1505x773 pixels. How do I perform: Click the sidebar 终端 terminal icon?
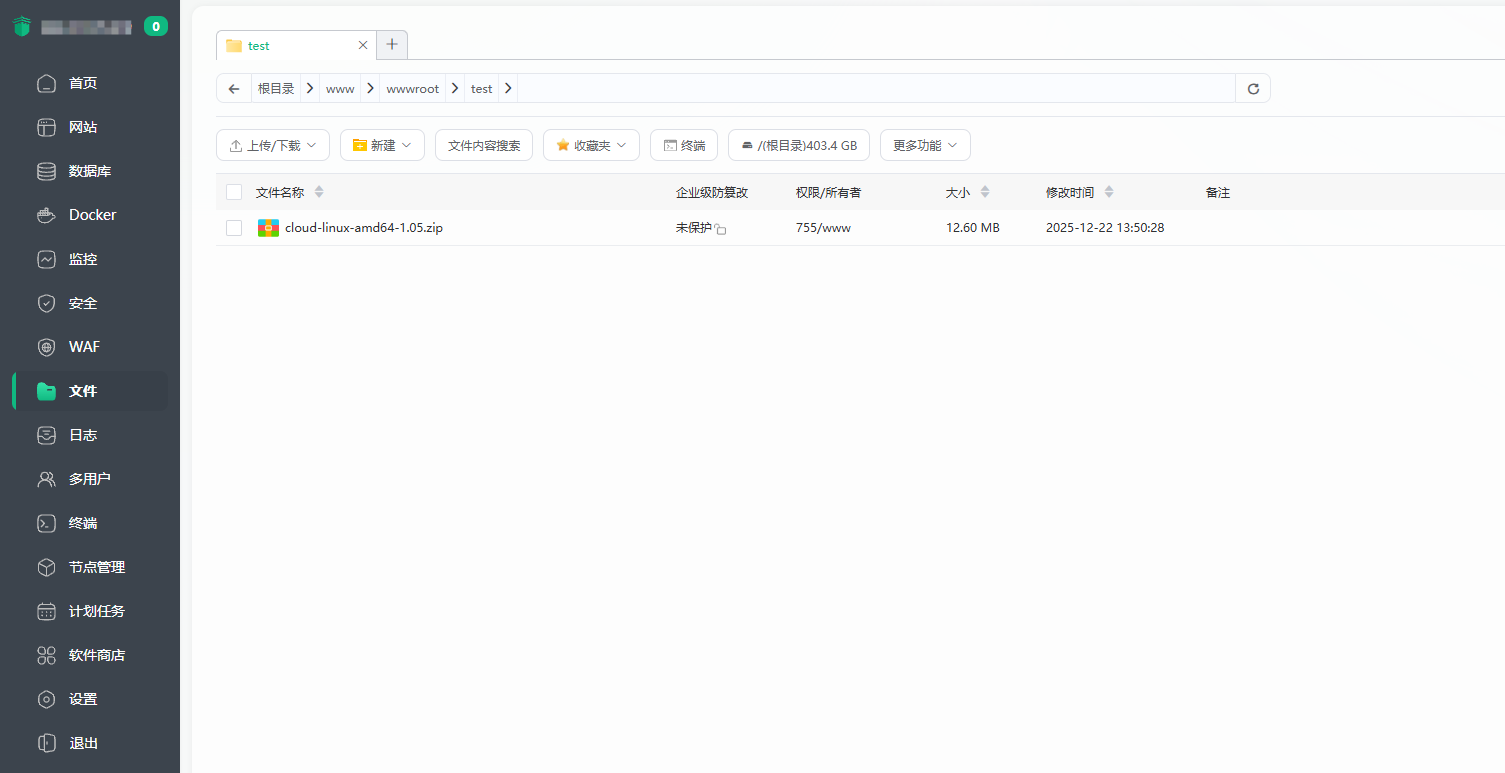pos(46,523)
